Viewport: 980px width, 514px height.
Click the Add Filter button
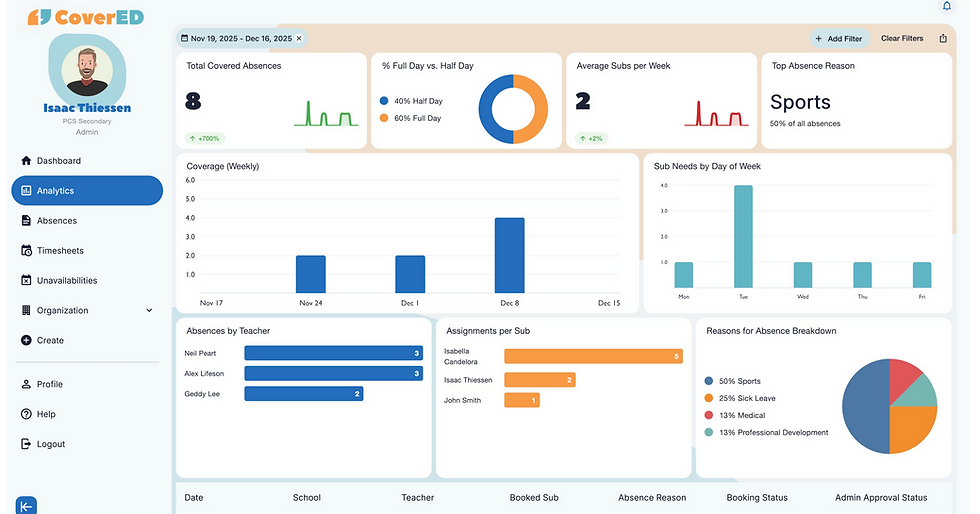point(839,38)
